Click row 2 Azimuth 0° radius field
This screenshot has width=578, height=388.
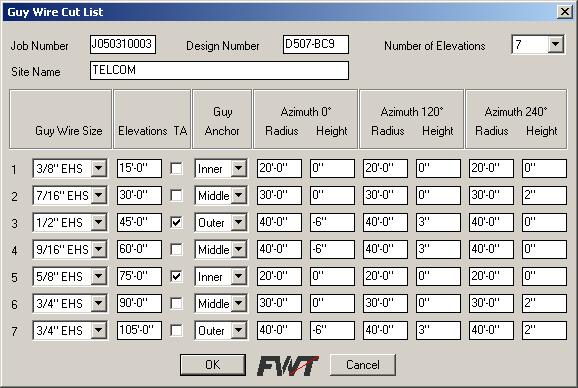(279, 195)
